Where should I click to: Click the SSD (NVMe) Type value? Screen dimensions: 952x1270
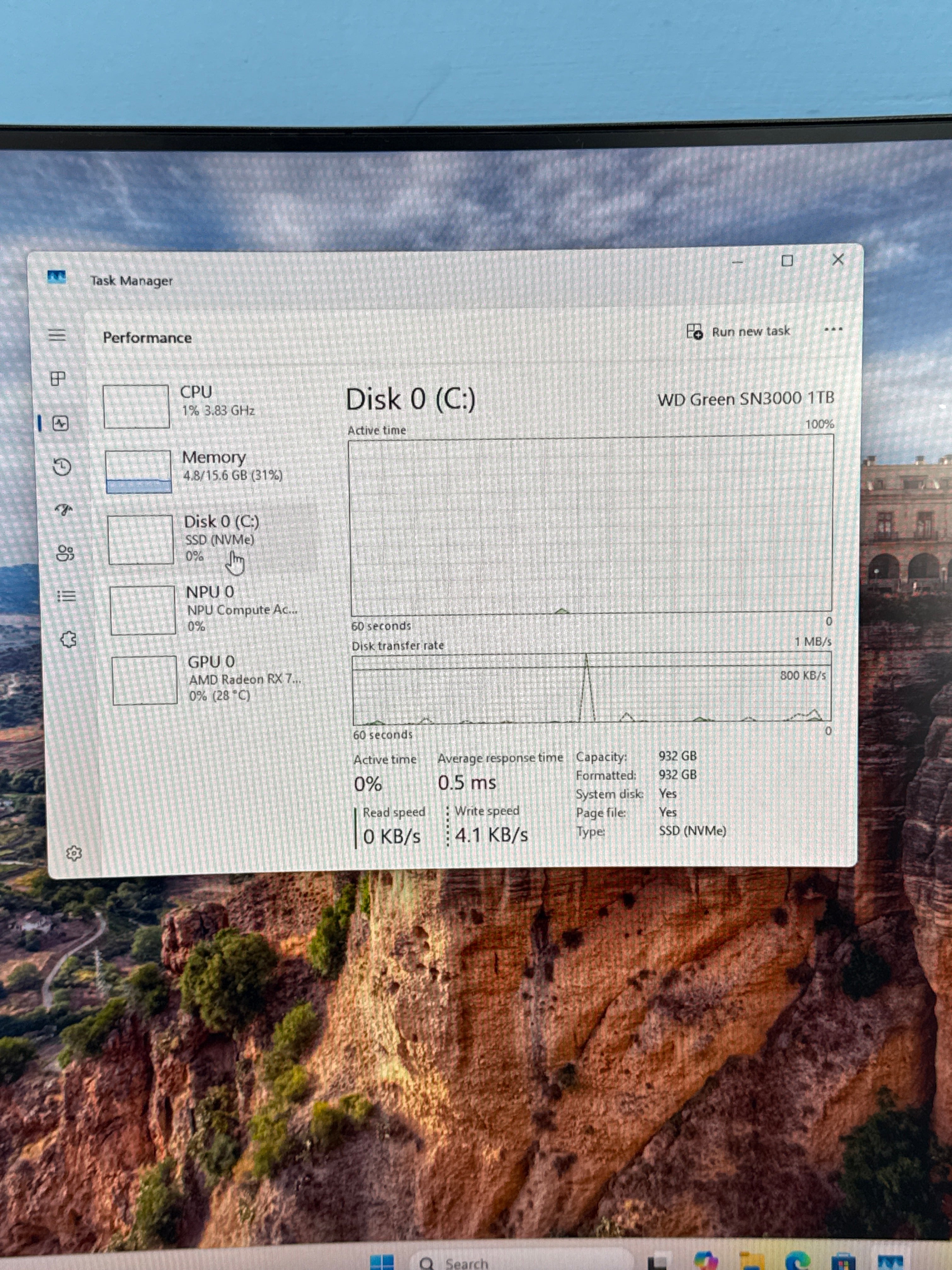[692, 831]
